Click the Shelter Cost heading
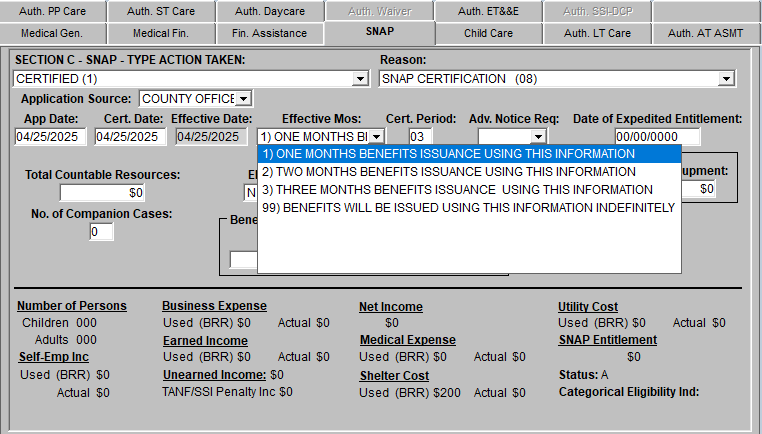The image size is (762, 434). click(x=394, y=376)
